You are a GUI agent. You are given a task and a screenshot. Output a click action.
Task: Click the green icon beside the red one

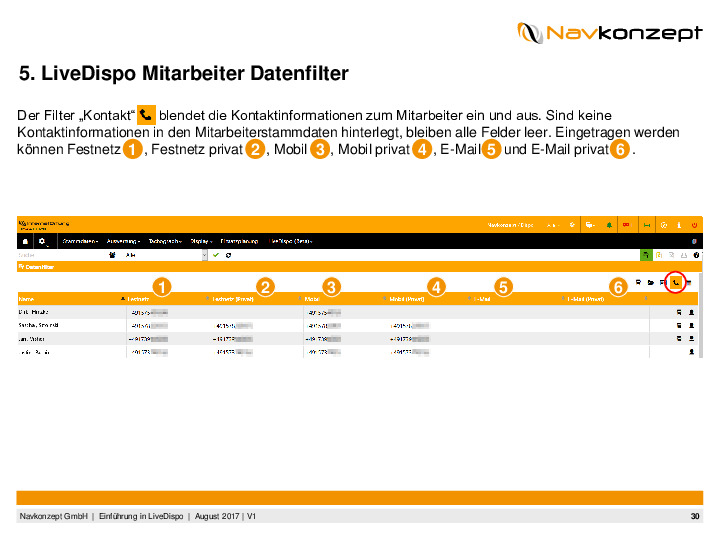(647, 225)
